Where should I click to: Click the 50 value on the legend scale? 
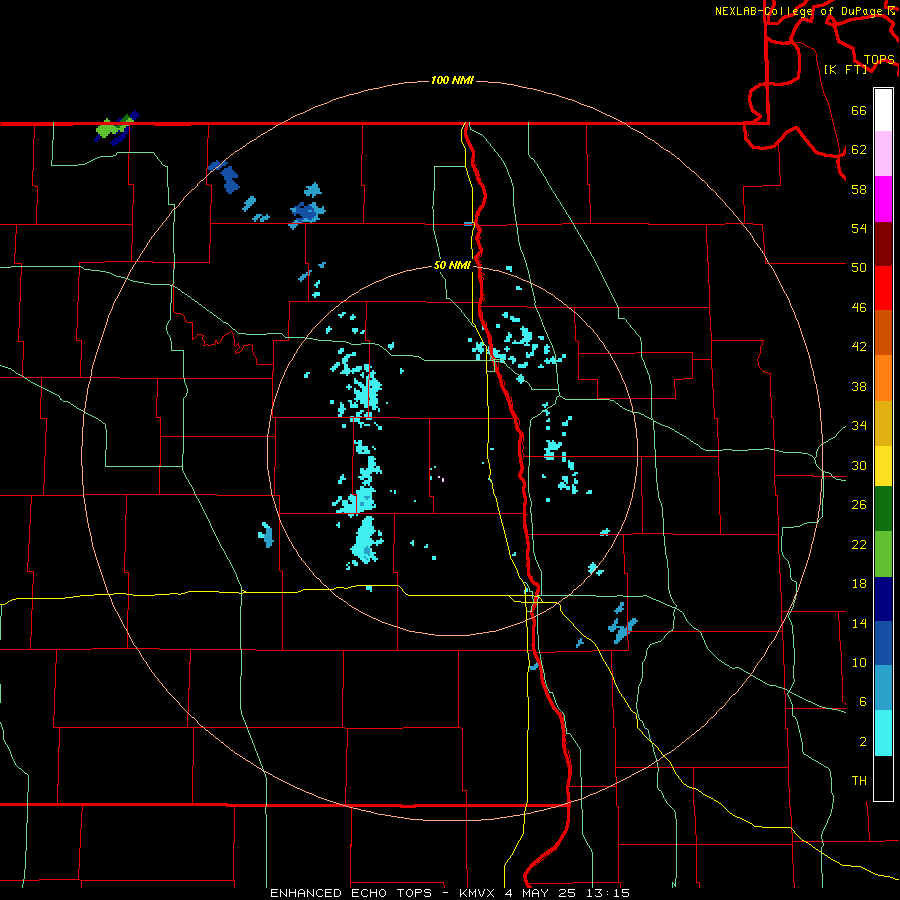(859, 268)
